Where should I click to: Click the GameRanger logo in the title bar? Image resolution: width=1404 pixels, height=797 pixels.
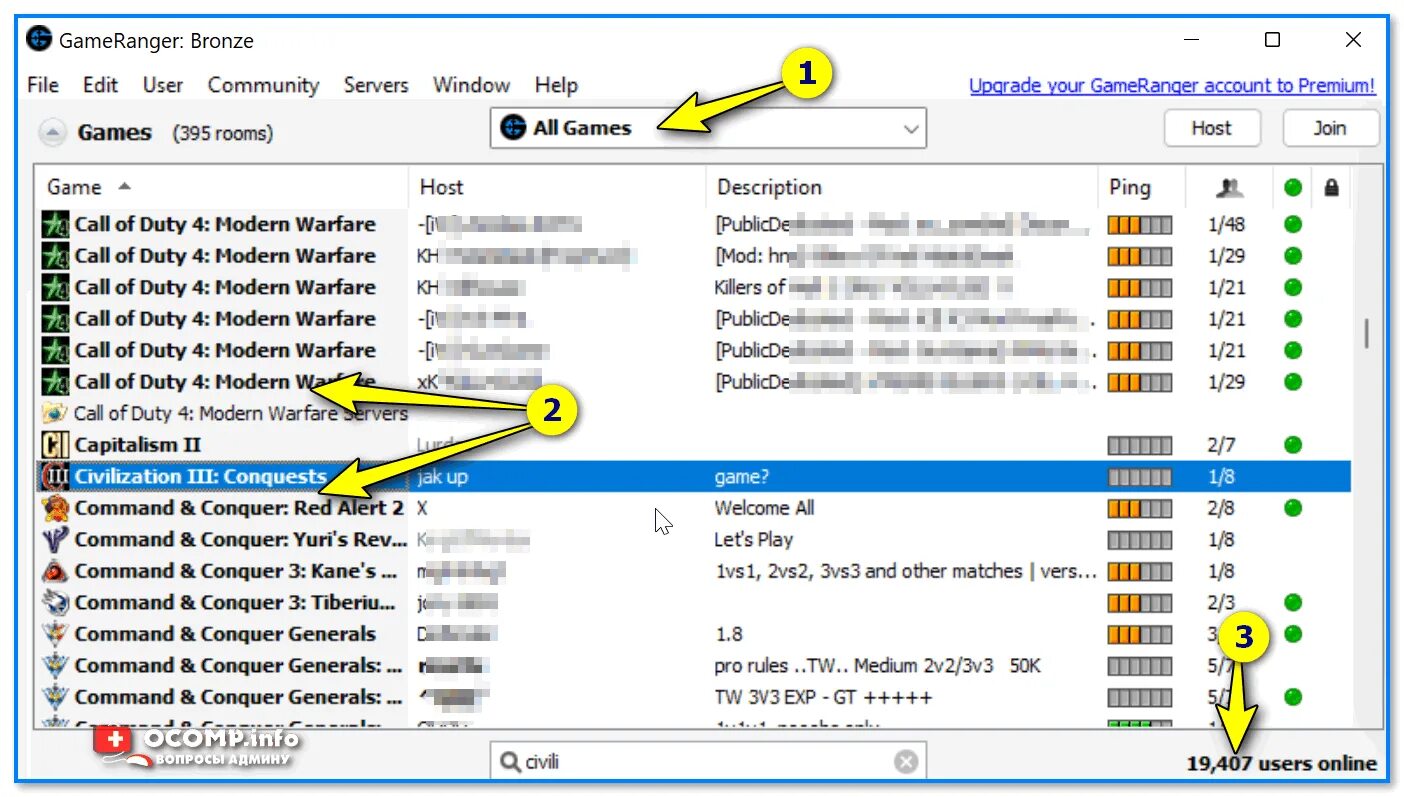[x=39, y=40]
